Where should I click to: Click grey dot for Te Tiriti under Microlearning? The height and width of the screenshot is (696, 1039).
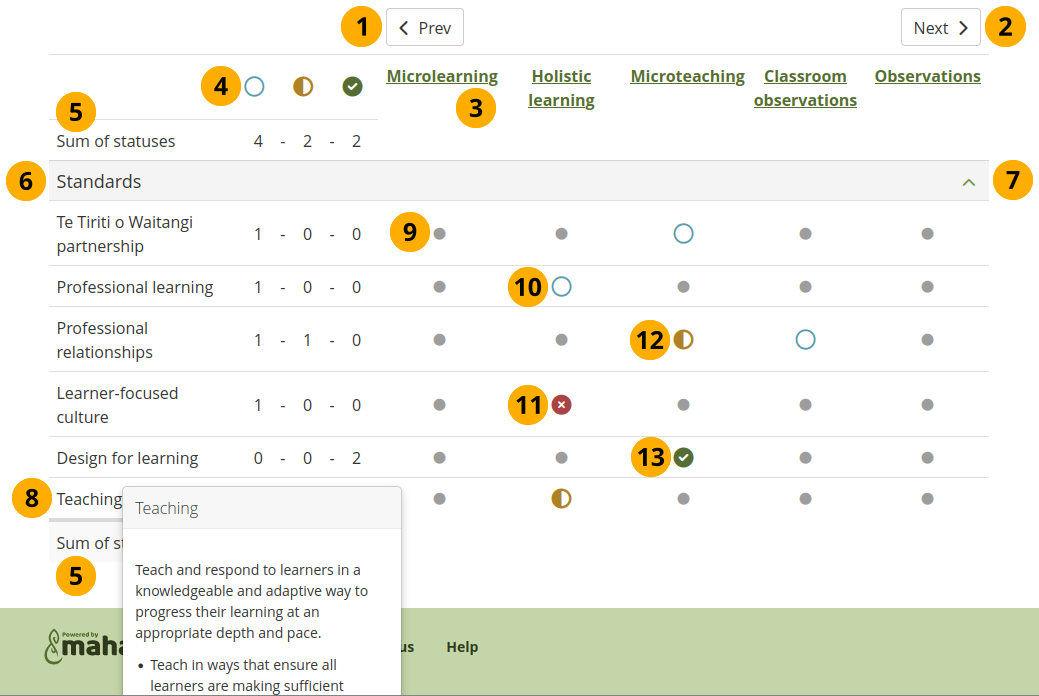tap(439, 234)
